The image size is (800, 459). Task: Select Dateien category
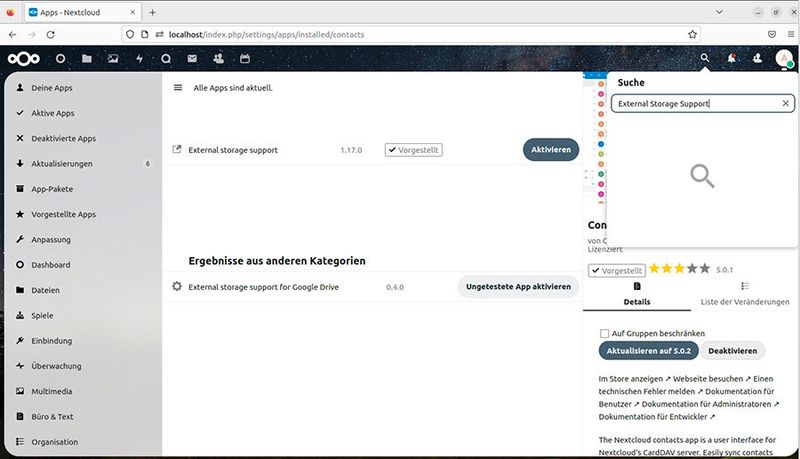[x=84, y=290]
